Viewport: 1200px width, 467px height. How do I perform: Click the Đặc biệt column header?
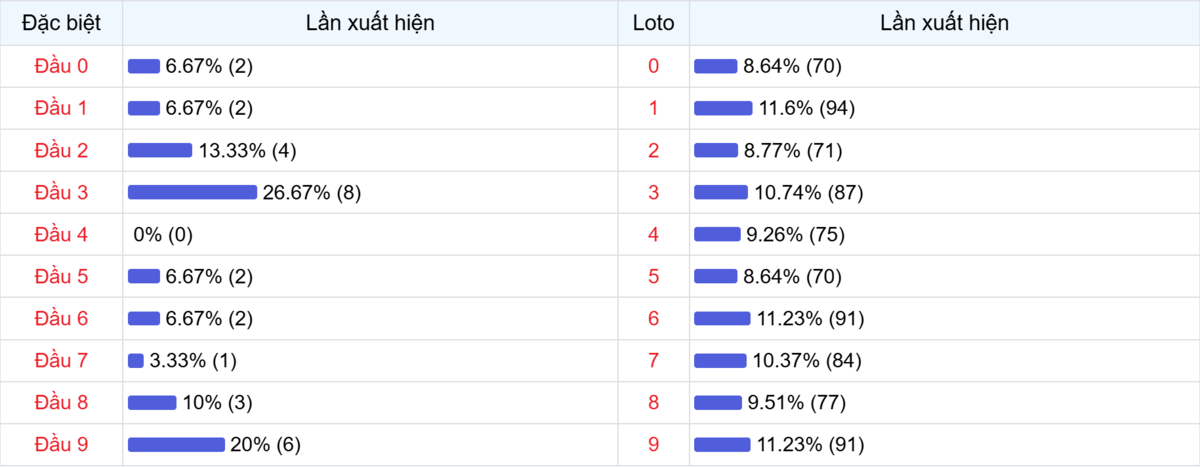point(61,22)
